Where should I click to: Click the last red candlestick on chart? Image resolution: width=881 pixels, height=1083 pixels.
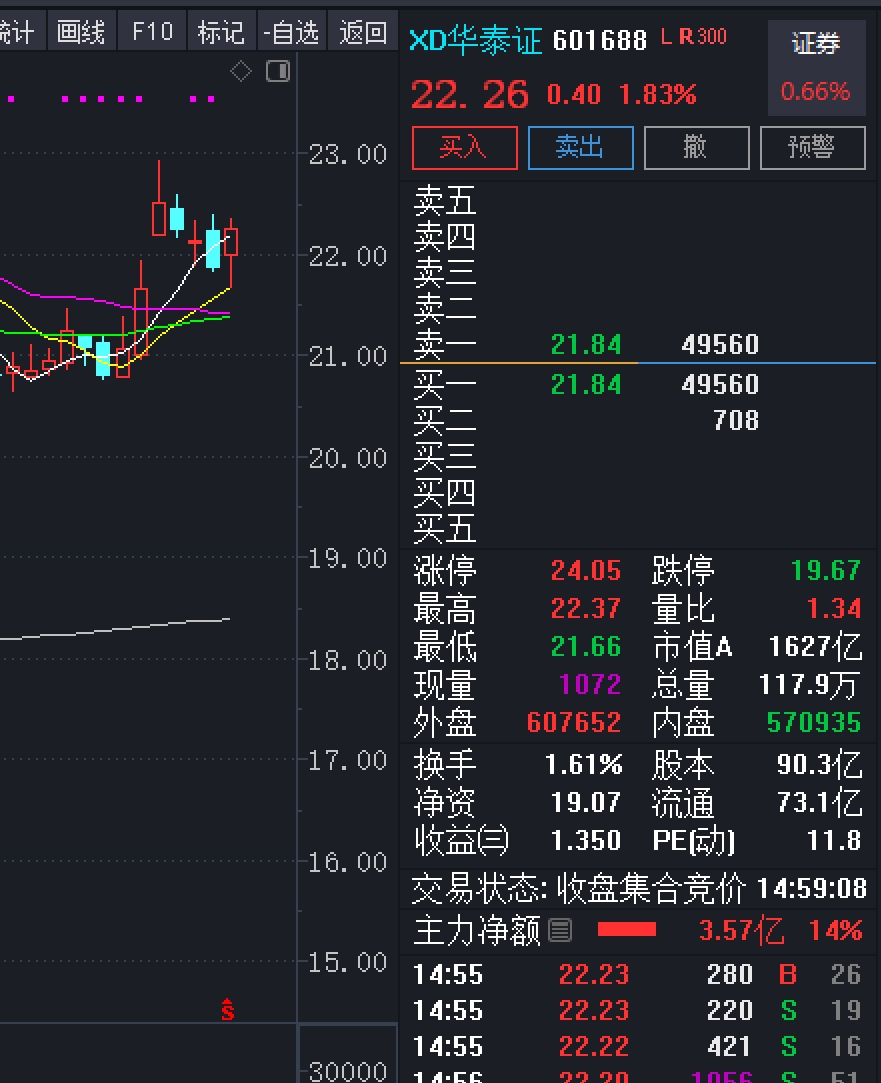point(231,252)
